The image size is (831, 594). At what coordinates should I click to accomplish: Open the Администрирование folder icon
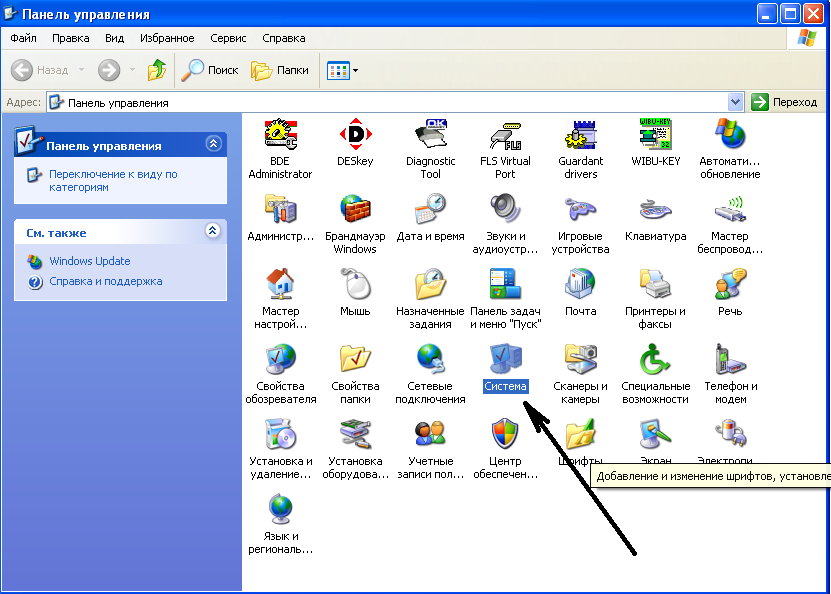(x=280, y=209)
